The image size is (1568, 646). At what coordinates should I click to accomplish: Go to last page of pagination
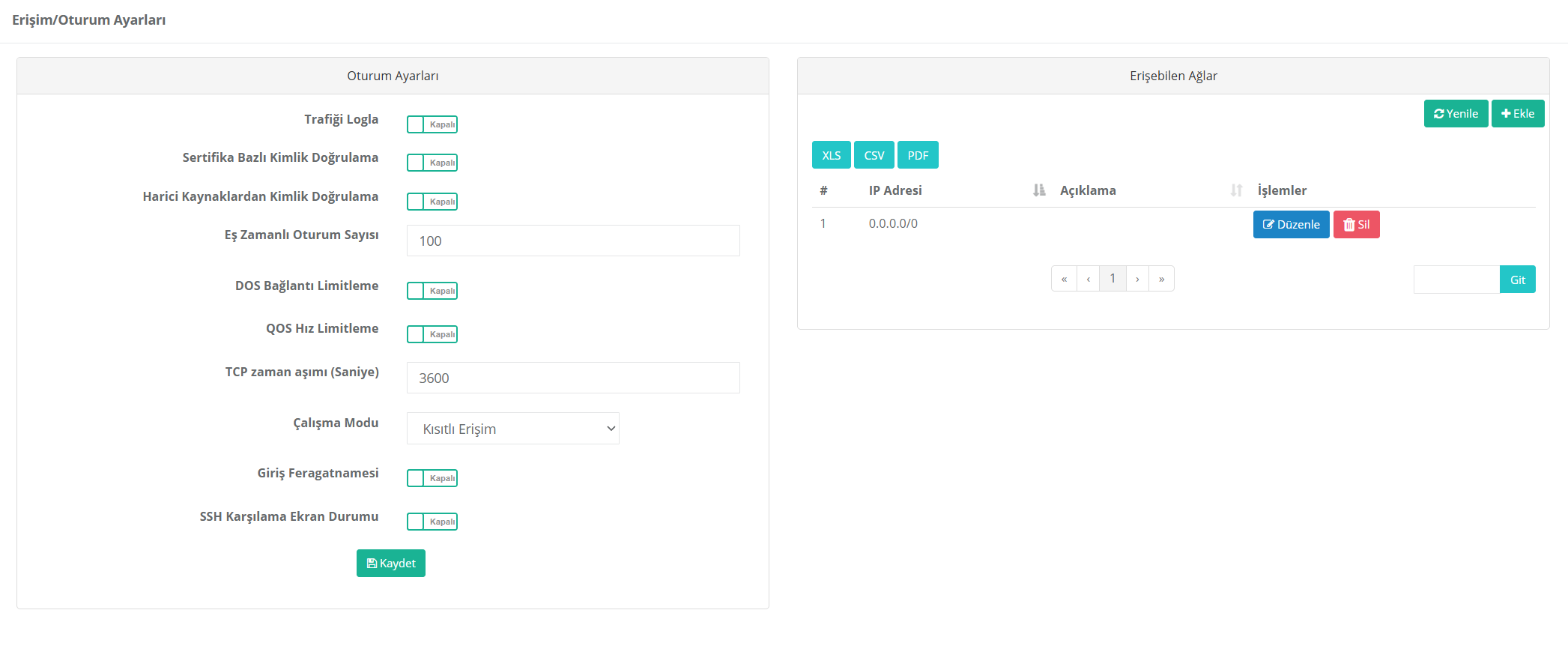pos(1161,279)
